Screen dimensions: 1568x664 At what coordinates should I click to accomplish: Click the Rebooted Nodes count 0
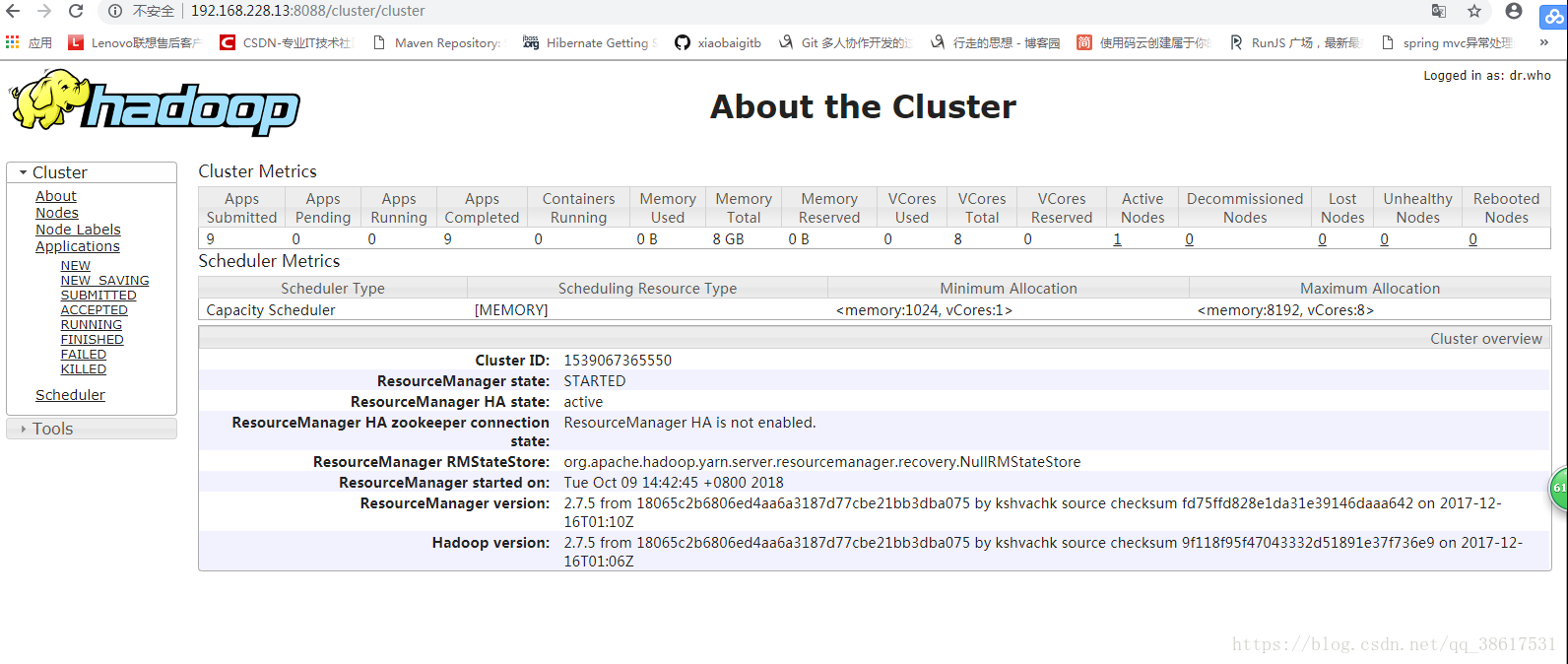tap(1472, 239)
